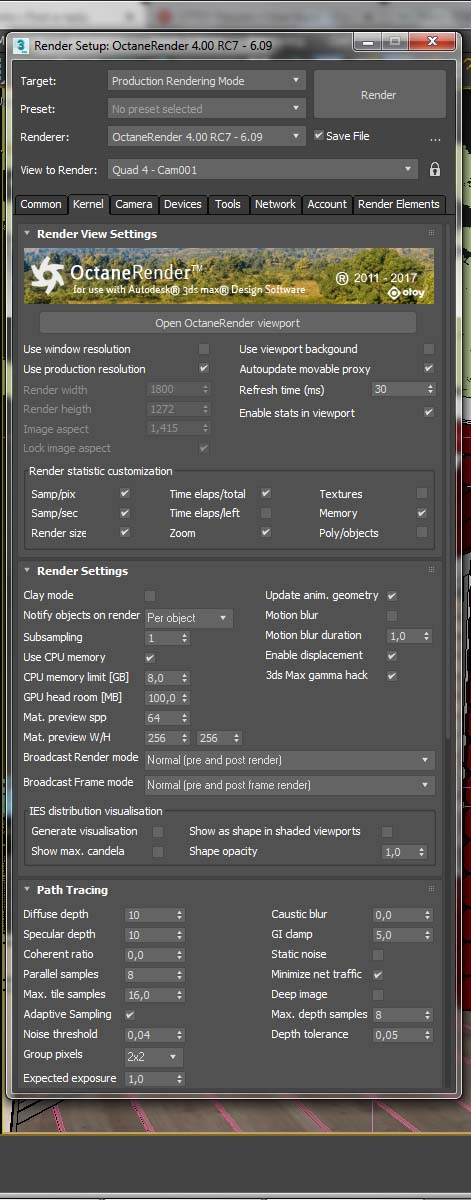The image size is (471, 1200).
Task: Enable the Textures statistic checkbox
Action: pyautogui.click(x=422, y=494)
